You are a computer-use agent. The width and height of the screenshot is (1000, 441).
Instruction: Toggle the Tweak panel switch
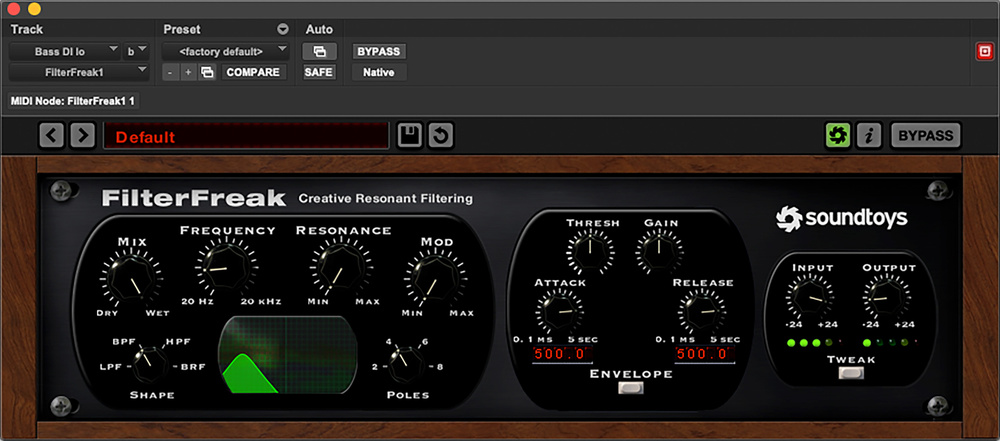coord(851,374)
